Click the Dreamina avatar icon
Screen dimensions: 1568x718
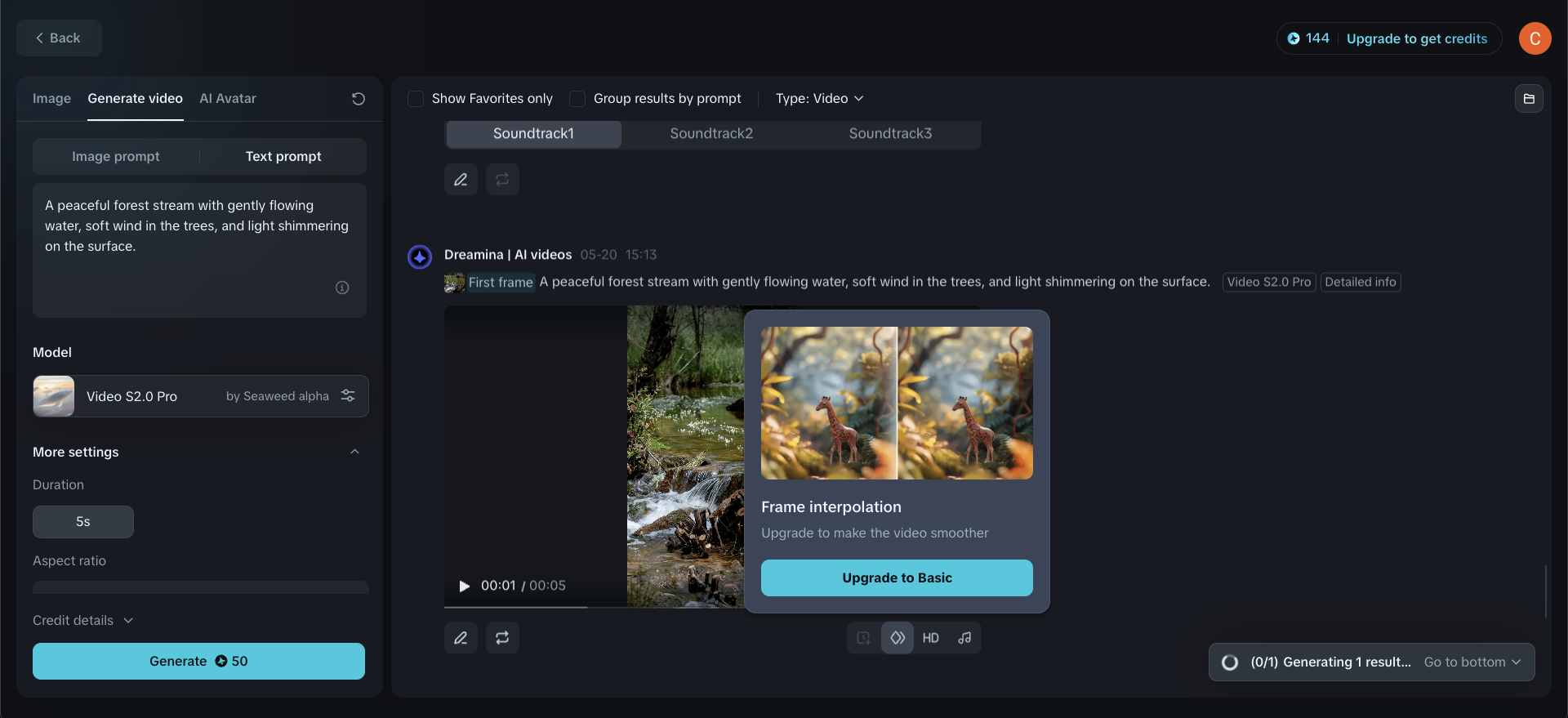click(420, 257)
